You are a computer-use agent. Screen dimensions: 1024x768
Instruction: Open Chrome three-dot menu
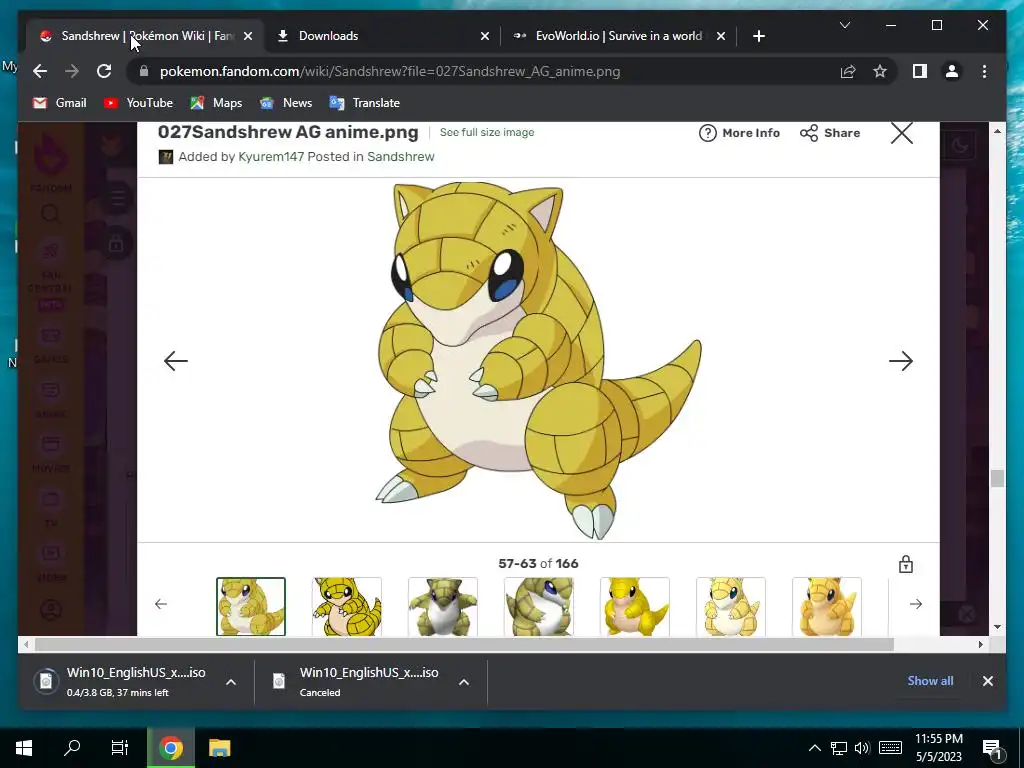coord(984,71)
